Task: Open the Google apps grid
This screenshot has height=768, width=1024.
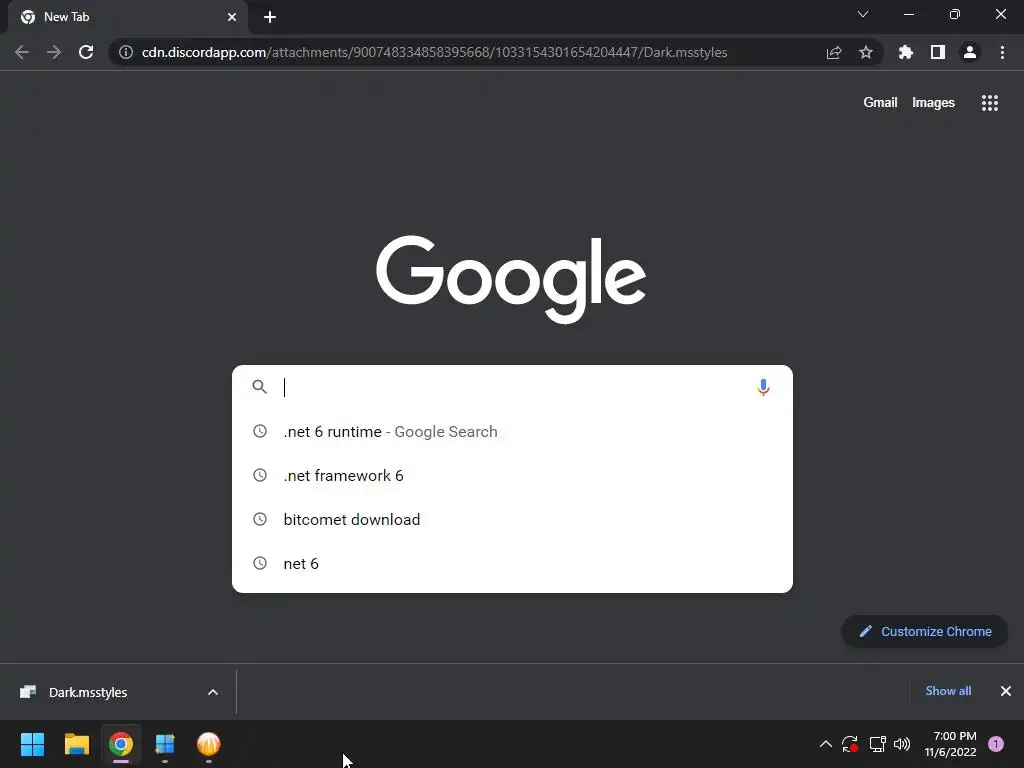Action: click(x=990, y=103)
